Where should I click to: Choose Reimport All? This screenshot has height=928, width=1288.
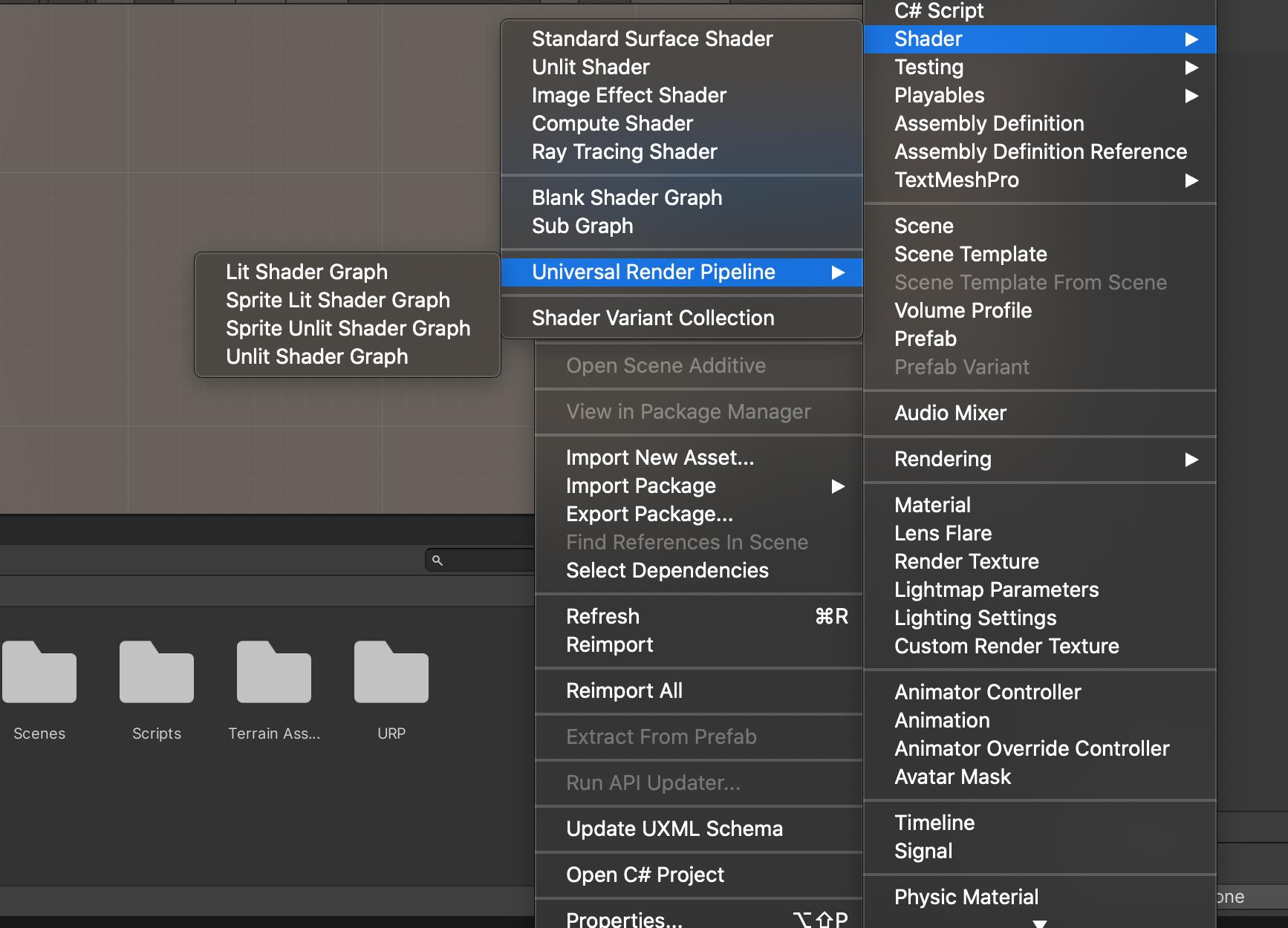698,691
